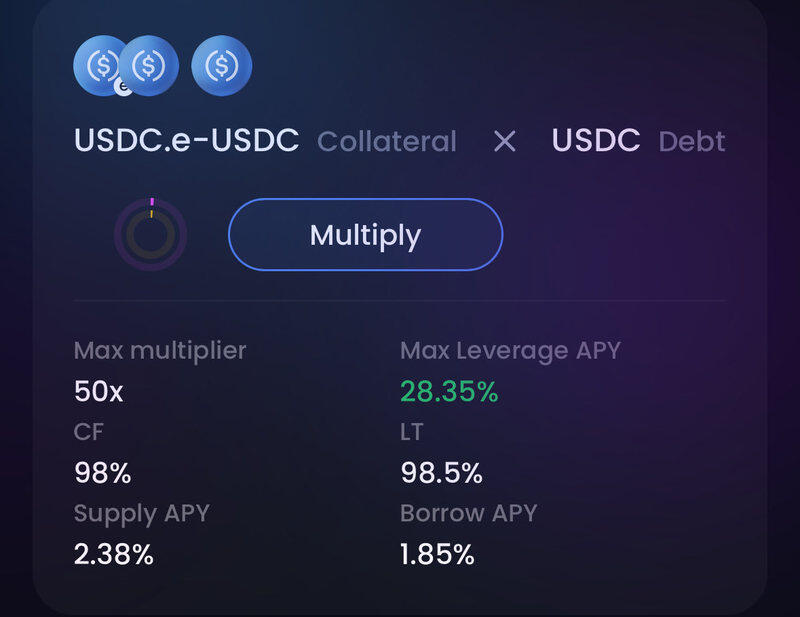The image size is (800, 617).
Task: Click the circular ring gauge icon
Action: (x=151, y=234)
